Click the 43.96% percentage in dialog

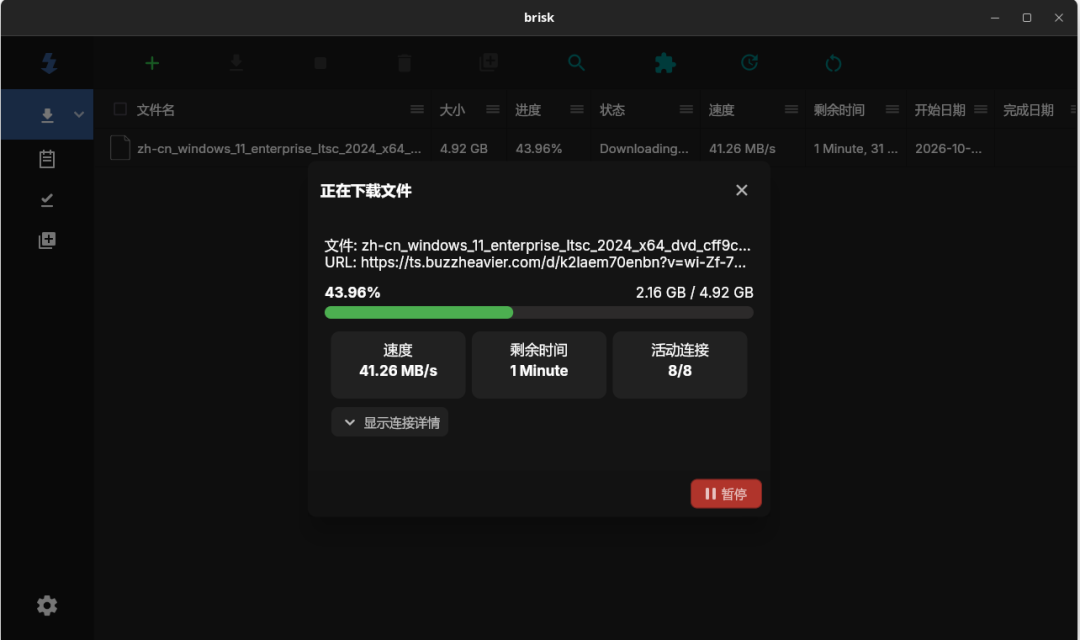pos(353,292)
